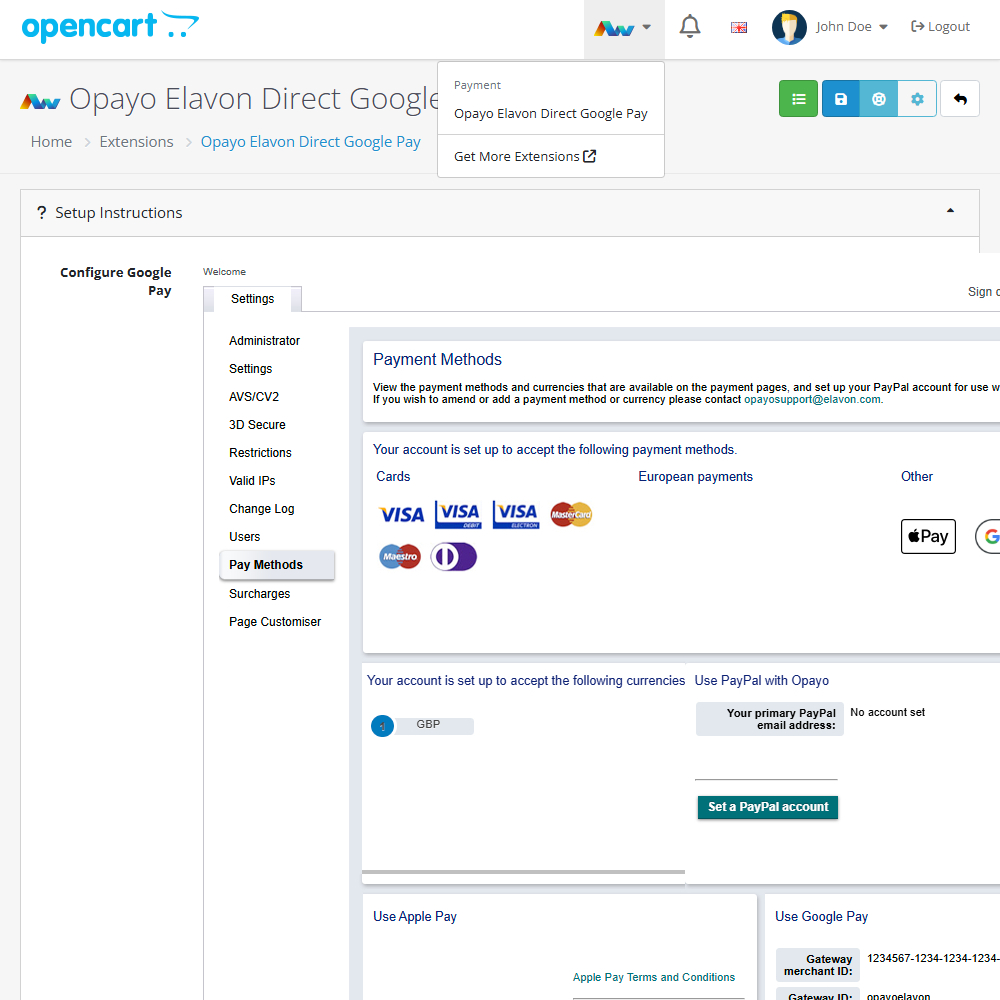Select Surcharges in the sidebar
This screenshot has width=1000, height=1000.
259,594
